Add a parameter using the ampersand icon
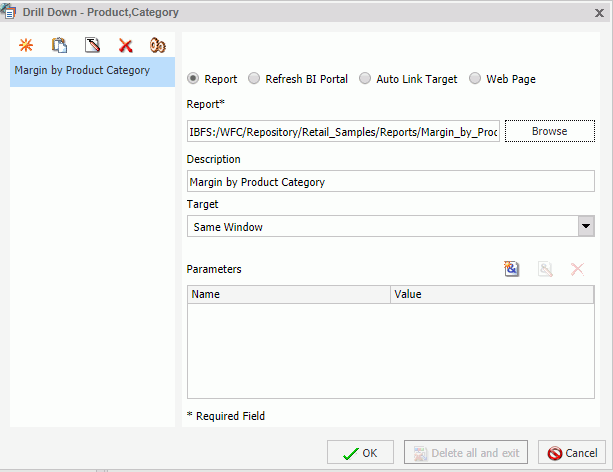The image size is (613, 472). tap(511, 269)
